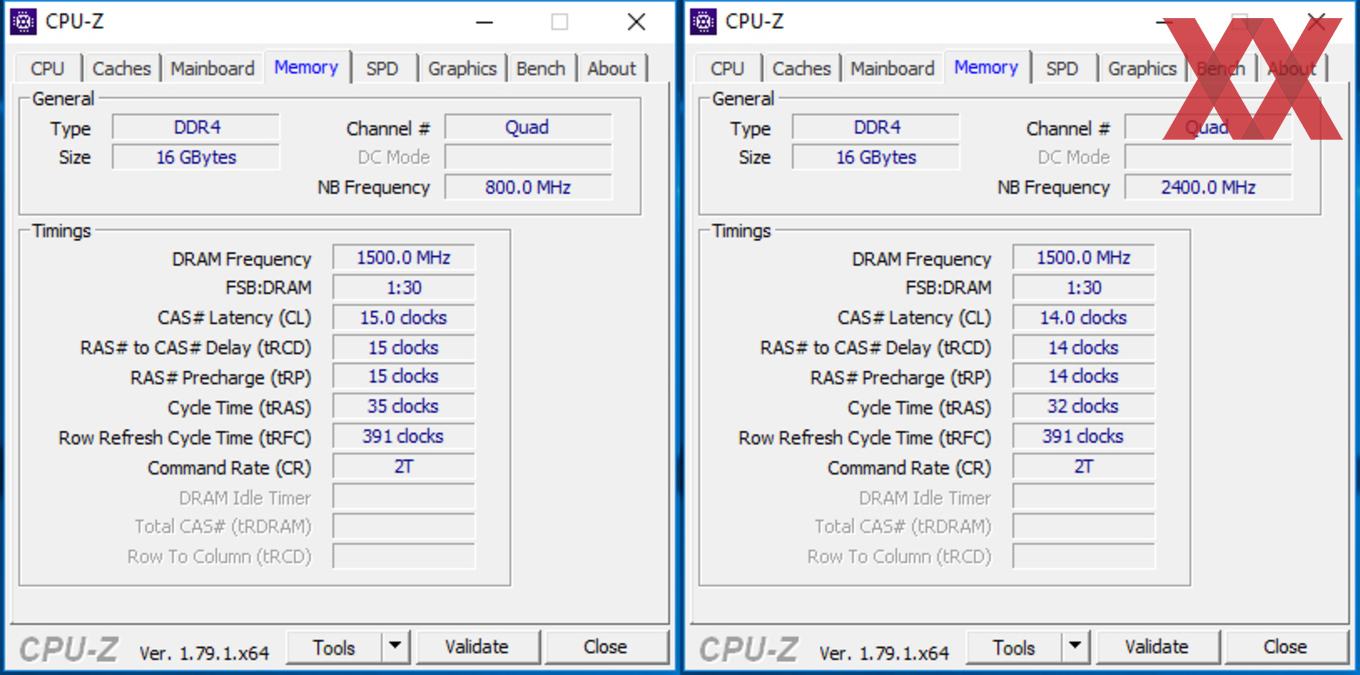Click Validate button in left window

point(477,647)
